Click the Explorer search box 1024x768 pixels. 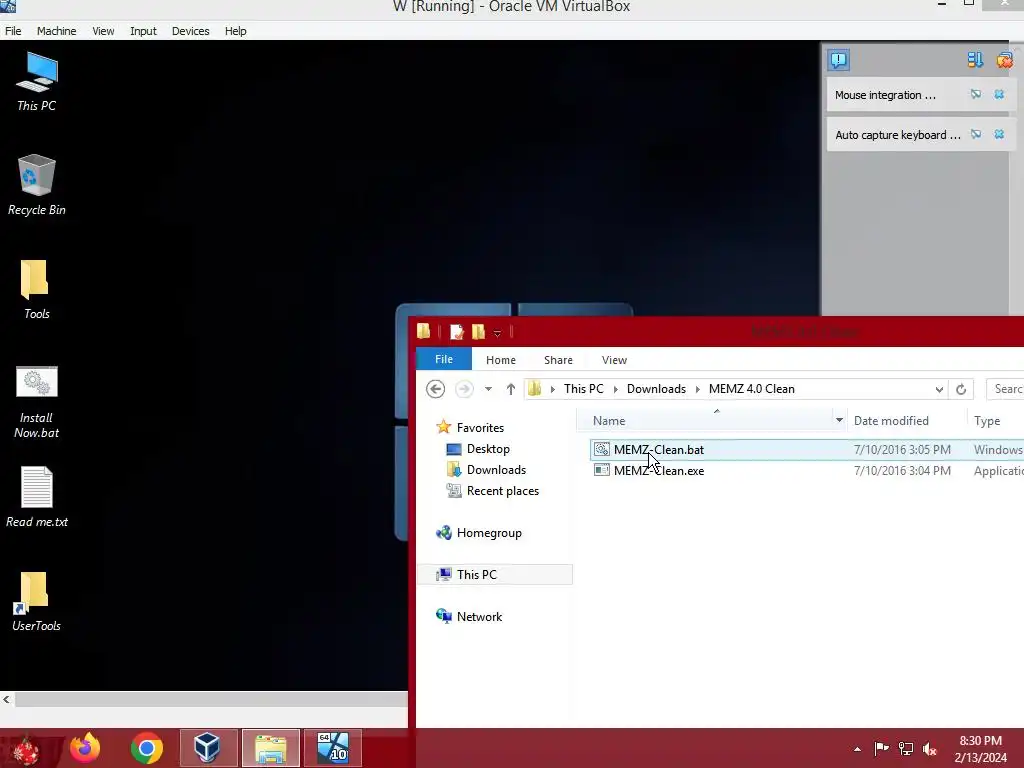[1005, 389]
